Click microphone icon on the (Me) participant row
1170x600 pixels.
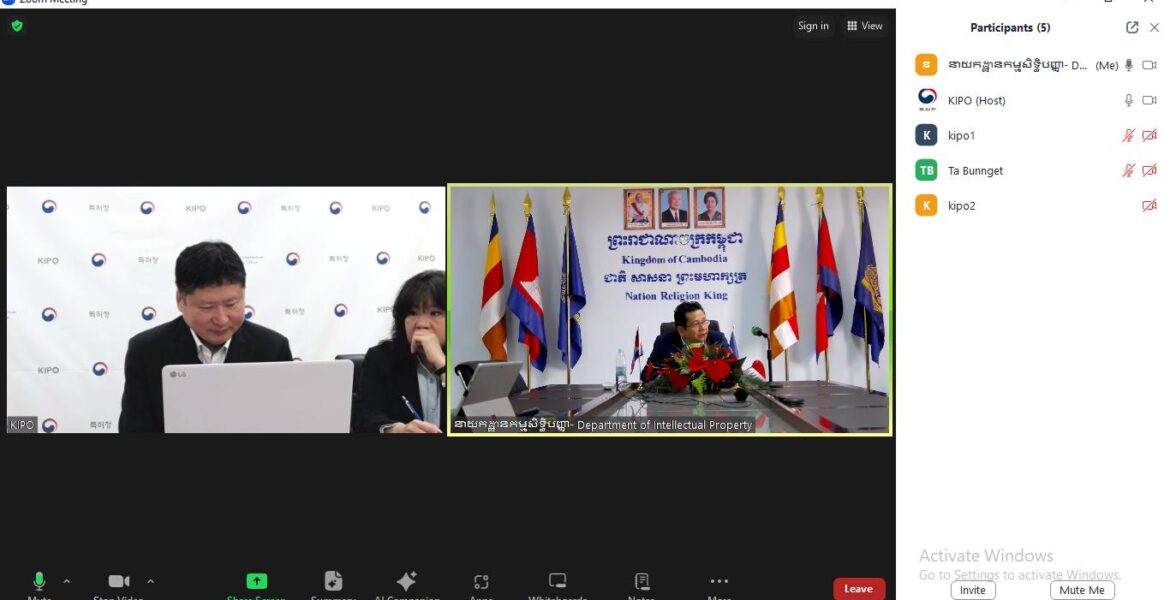click(x=1129, y=65)
